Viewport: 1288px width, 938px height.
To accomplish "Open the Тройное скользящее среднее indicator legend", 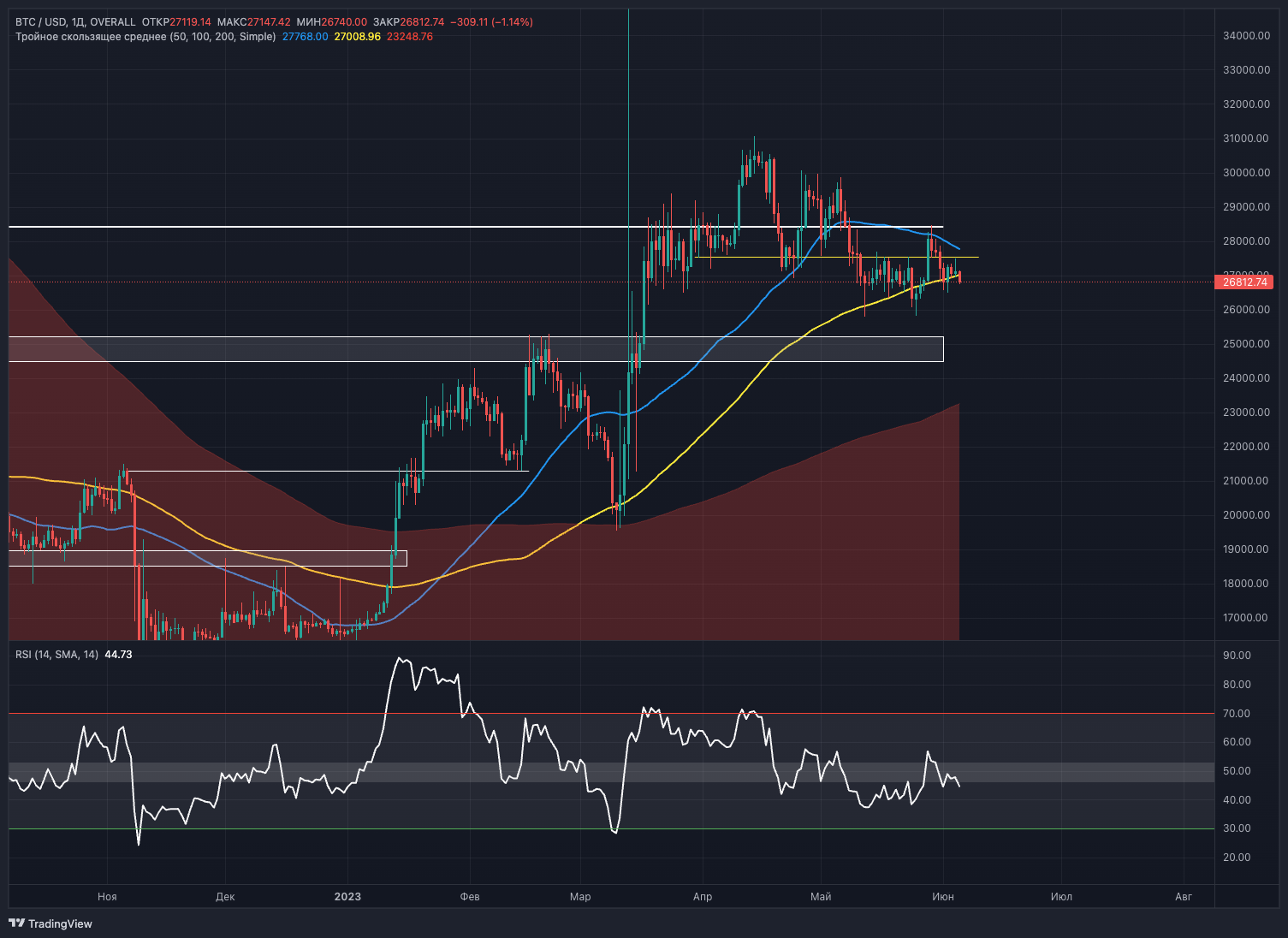I will (145, 37).
